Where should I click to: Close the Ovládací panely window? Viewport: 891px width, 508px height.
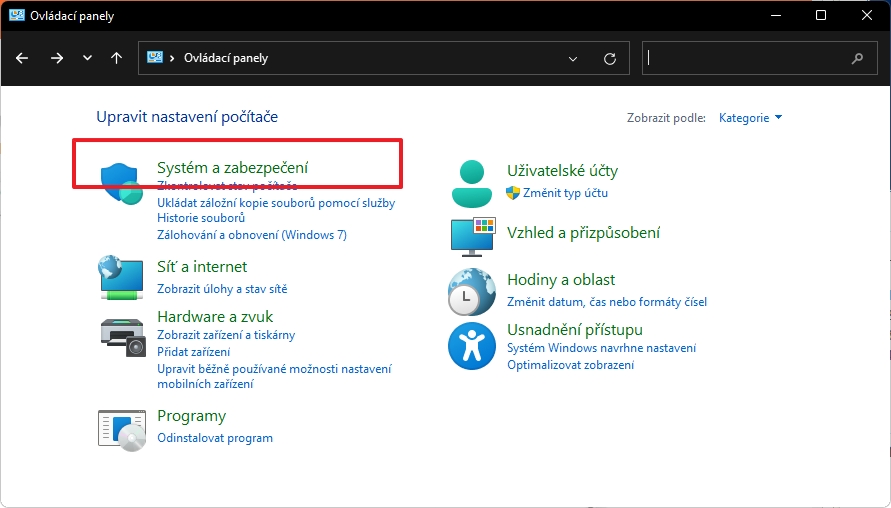[867, 15]
